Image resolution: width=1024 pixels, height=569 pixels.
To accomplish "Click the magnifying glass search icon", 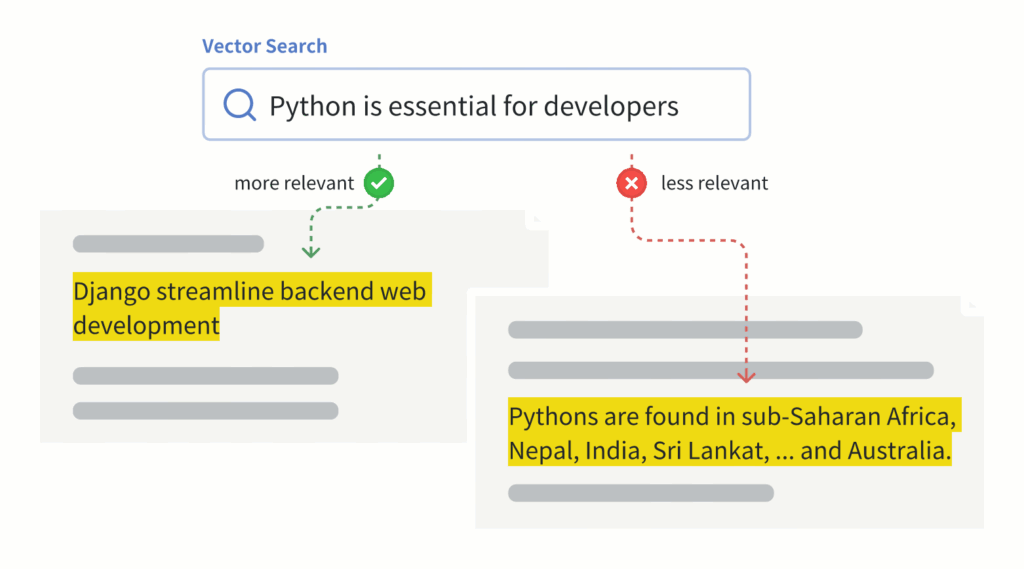I will (x=240, y=105).
